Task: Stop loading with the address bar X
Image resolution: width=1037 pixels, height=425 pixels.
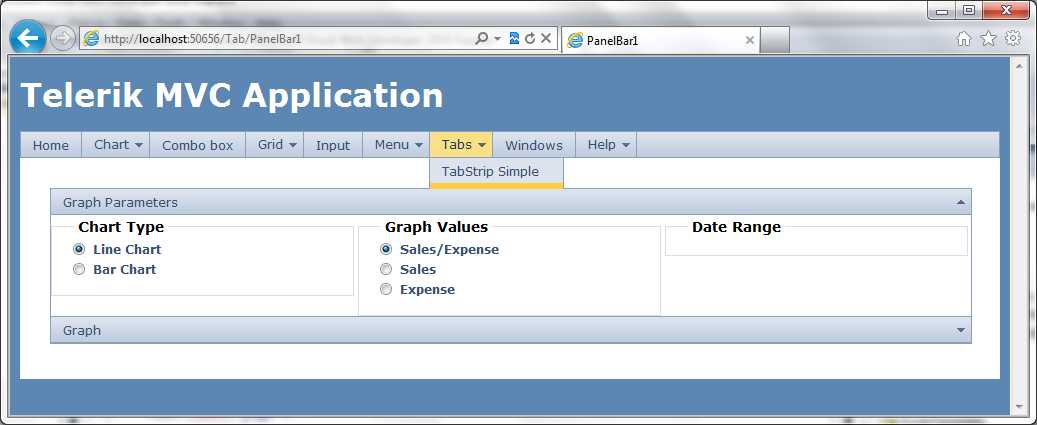Action: [546, 39]
